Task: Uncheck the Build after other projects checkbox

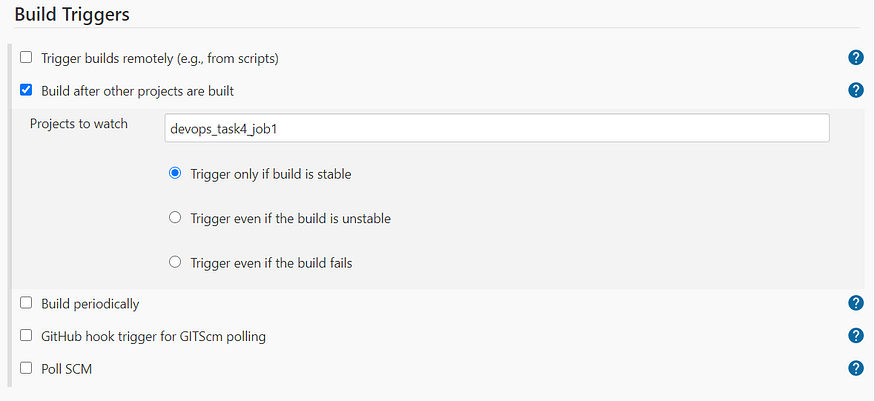Action: coord(26,90)
